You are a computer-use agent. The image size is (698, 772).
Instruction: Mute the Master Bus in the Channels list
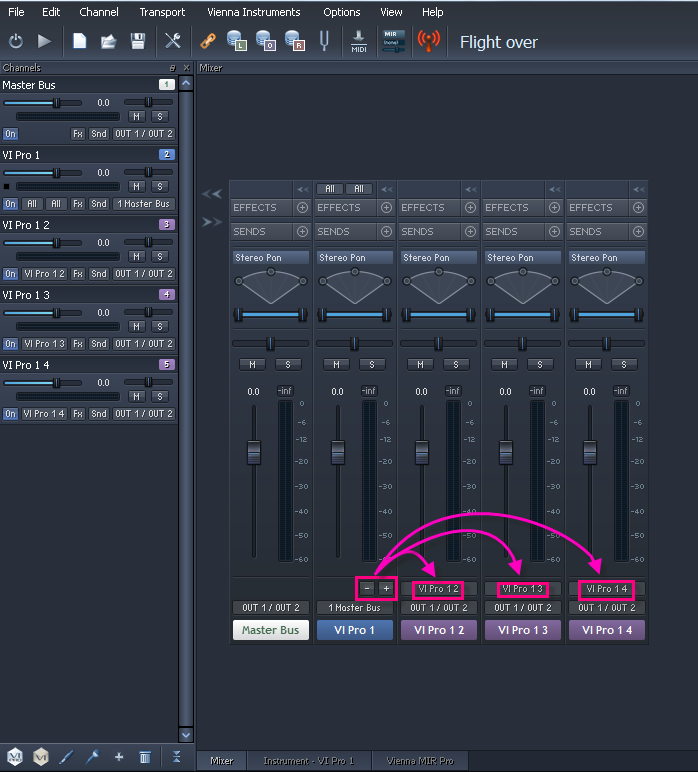[136, 117]
